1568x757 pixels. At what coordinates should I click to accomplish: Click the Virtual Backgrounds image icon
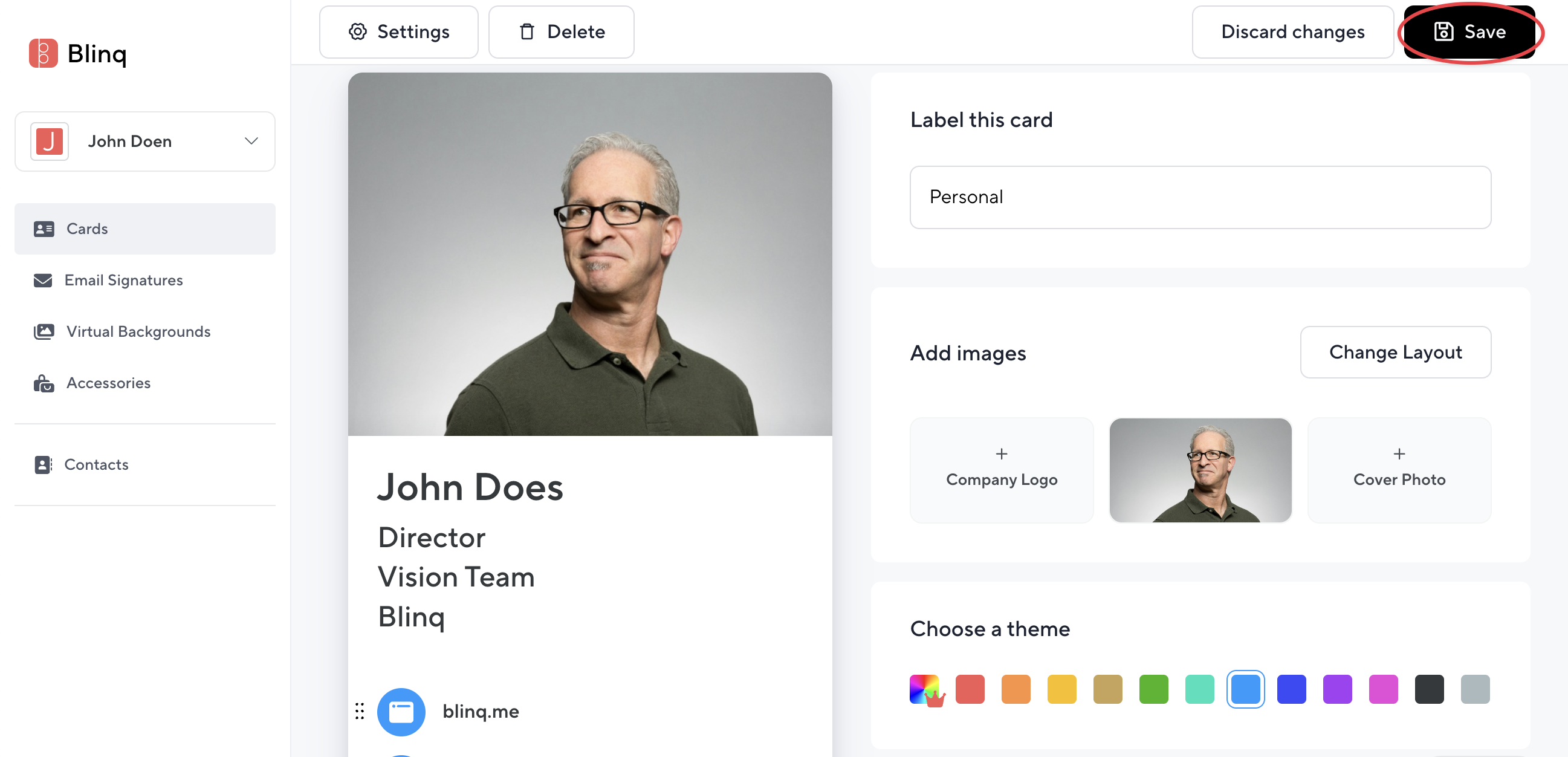[x=44, y=331]
